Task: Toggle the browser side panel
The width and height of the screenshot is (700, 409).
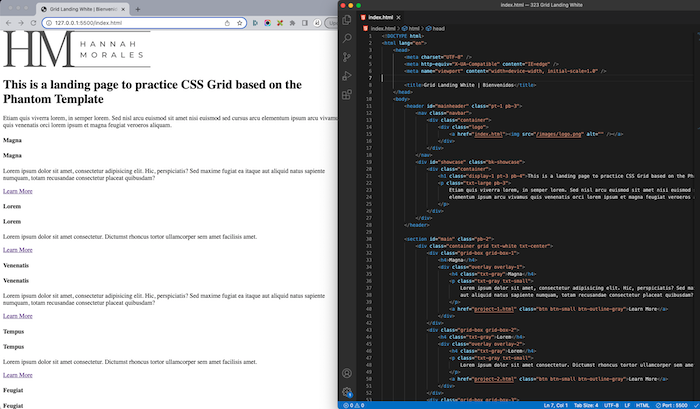Action: (x=305, y=23)
